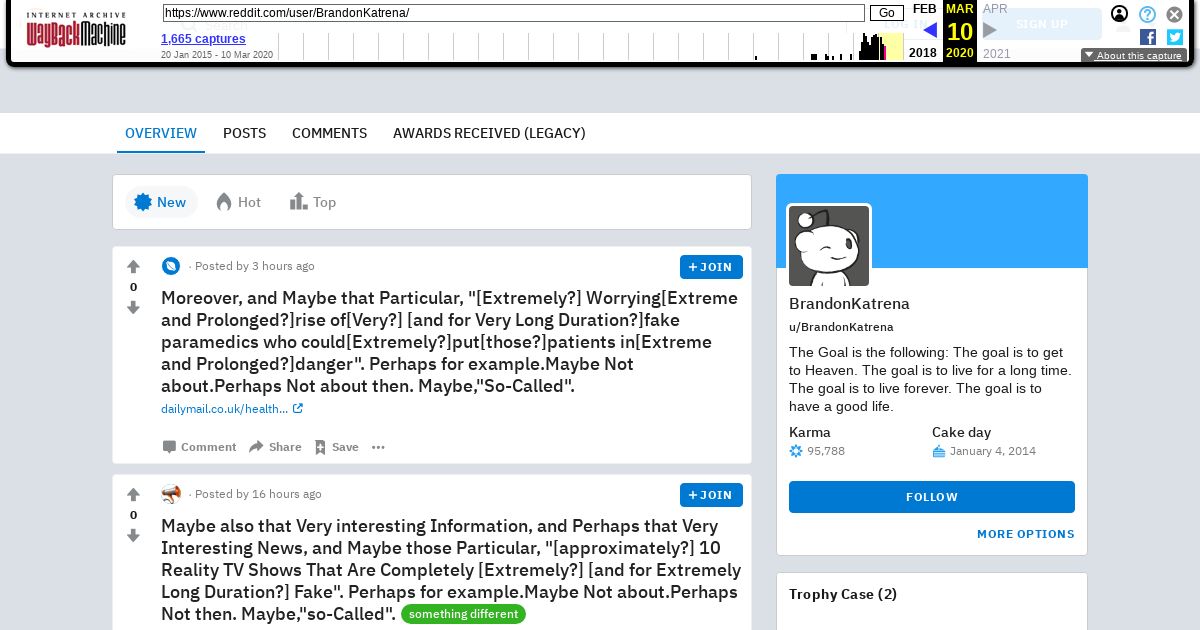Click the Cake day date January 4, 2014
This screenshot has width=1200, height=630.
coord(992,451)
